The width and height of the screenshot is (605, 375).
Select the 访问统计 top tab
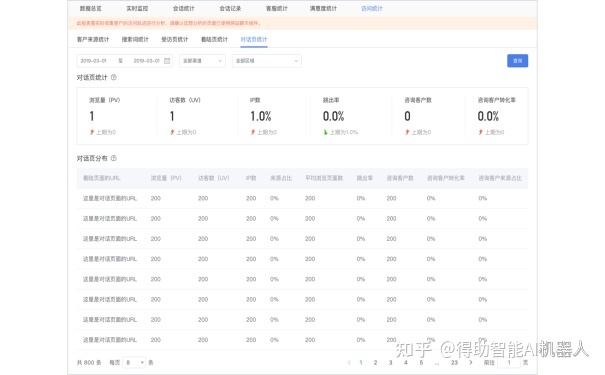[x=372, y=8]
